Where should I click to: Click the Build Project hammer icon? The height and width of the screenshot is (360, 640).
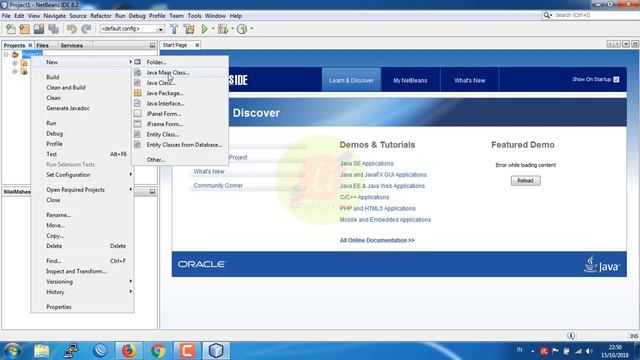174,29
